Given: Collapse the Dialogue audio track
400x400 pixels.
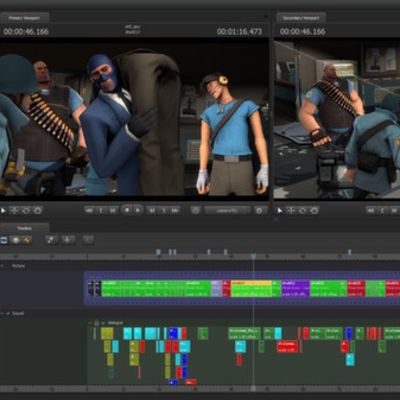Looking at the screenshot, I should [x=90, y=323].
